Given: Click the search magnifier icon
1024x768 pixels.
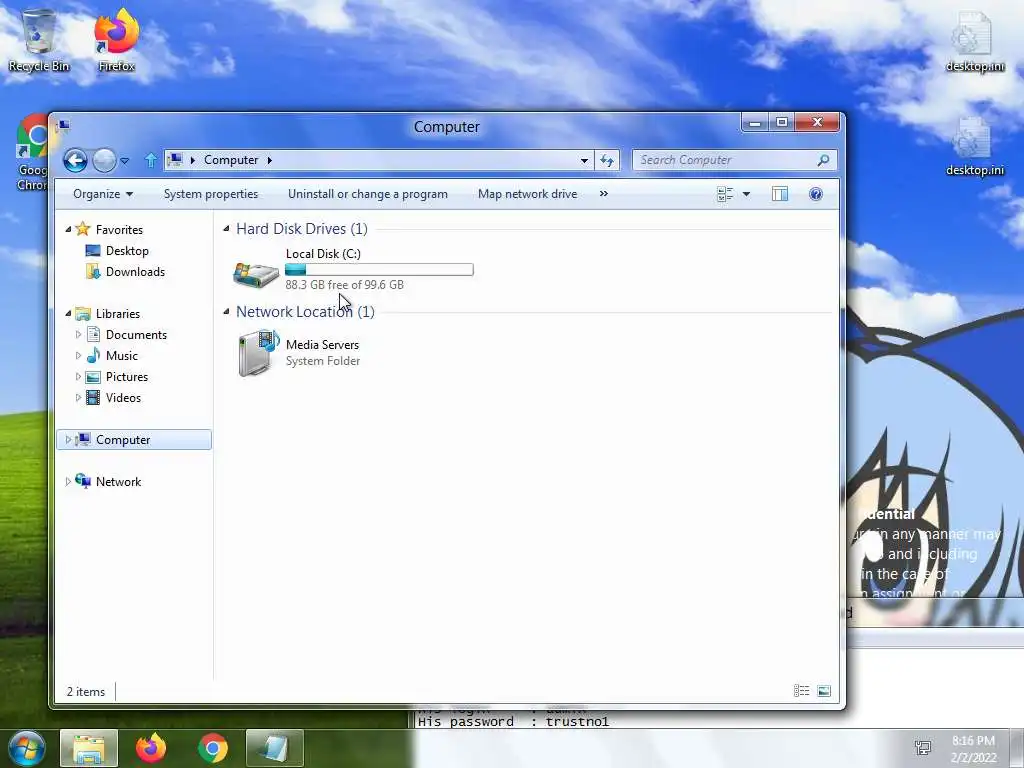Looking at the screenshot, I should point(824,160).
